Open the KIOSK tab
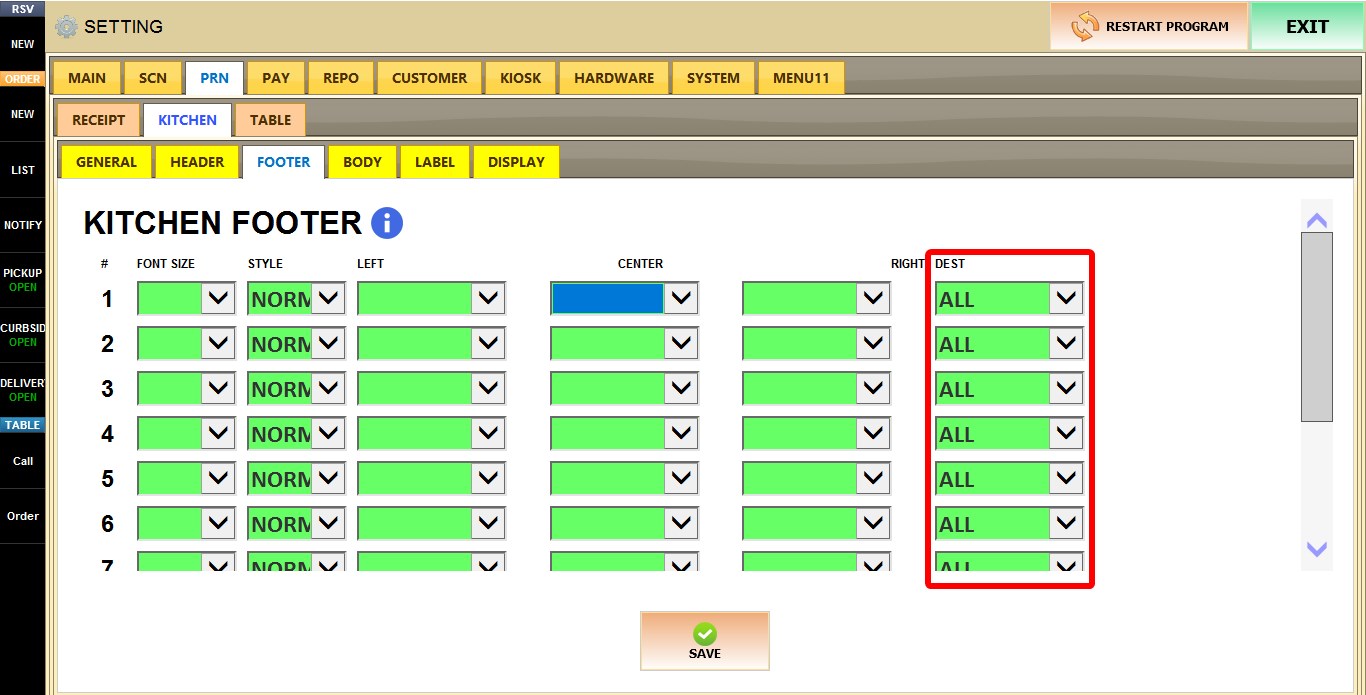This screenshot has height=695, width=1366. [520, 78]
